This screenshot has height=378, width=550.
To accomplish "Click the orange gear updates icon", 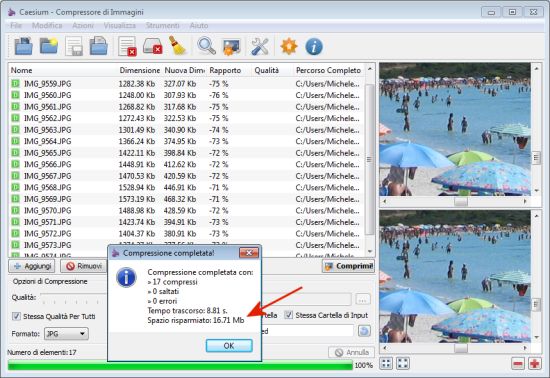I will (289, 46).
